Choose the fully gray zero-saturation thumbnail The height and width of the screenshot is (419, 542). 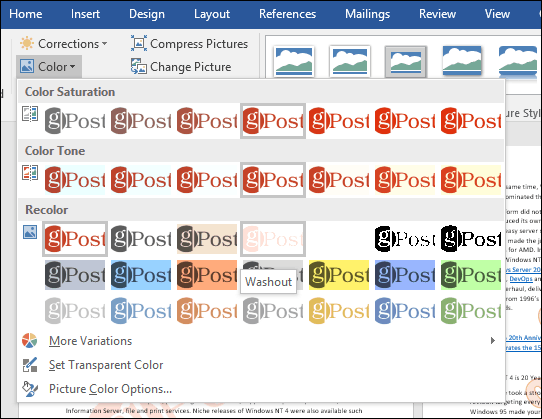point(75,121)
